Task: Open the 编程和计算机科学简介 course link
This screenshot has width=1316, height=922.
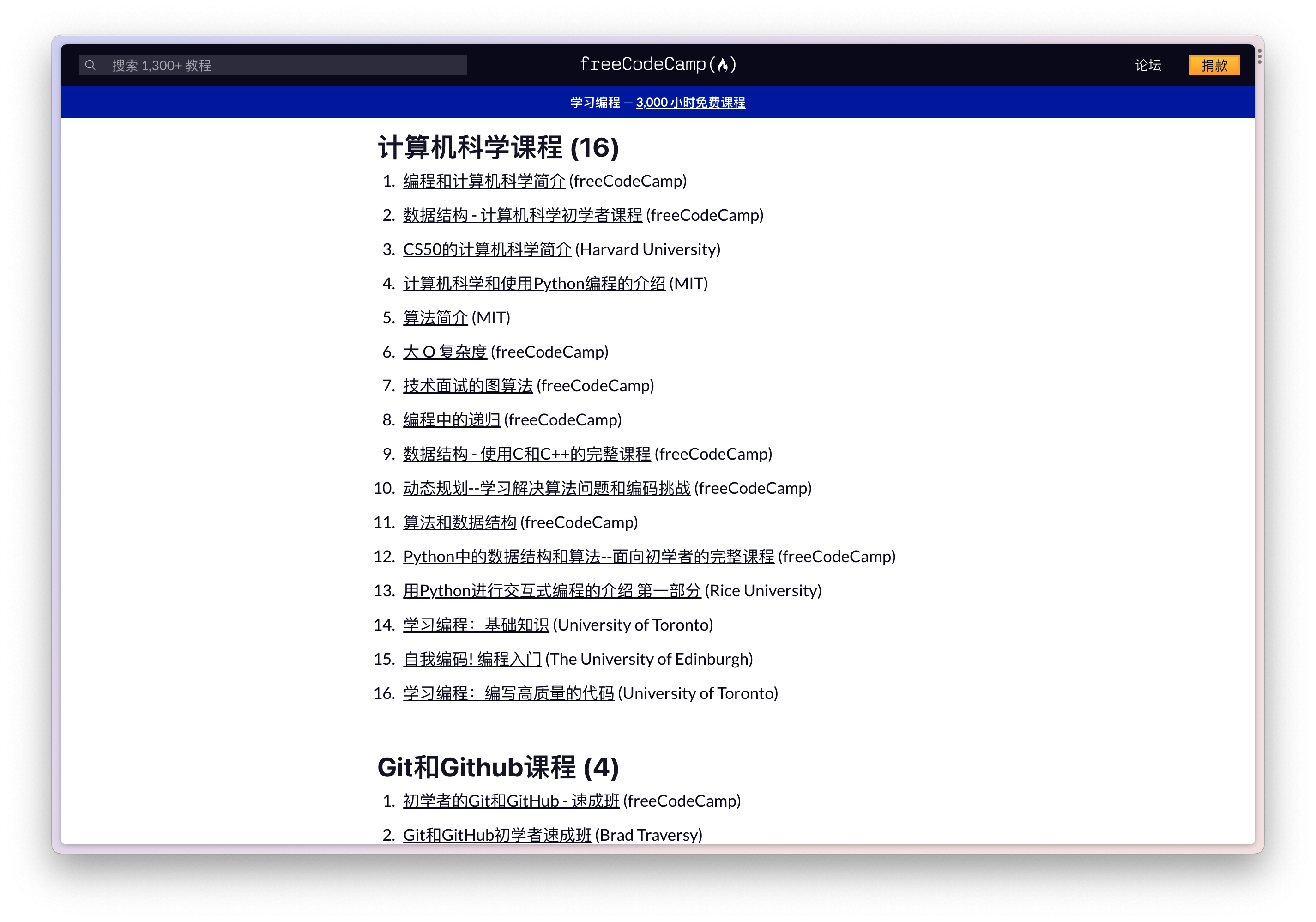Action: coord(484,181)
